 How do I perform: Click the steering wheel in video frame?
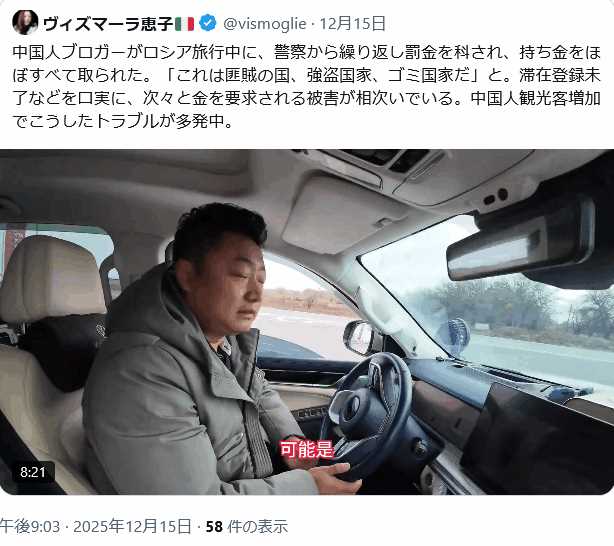[364, 415]
